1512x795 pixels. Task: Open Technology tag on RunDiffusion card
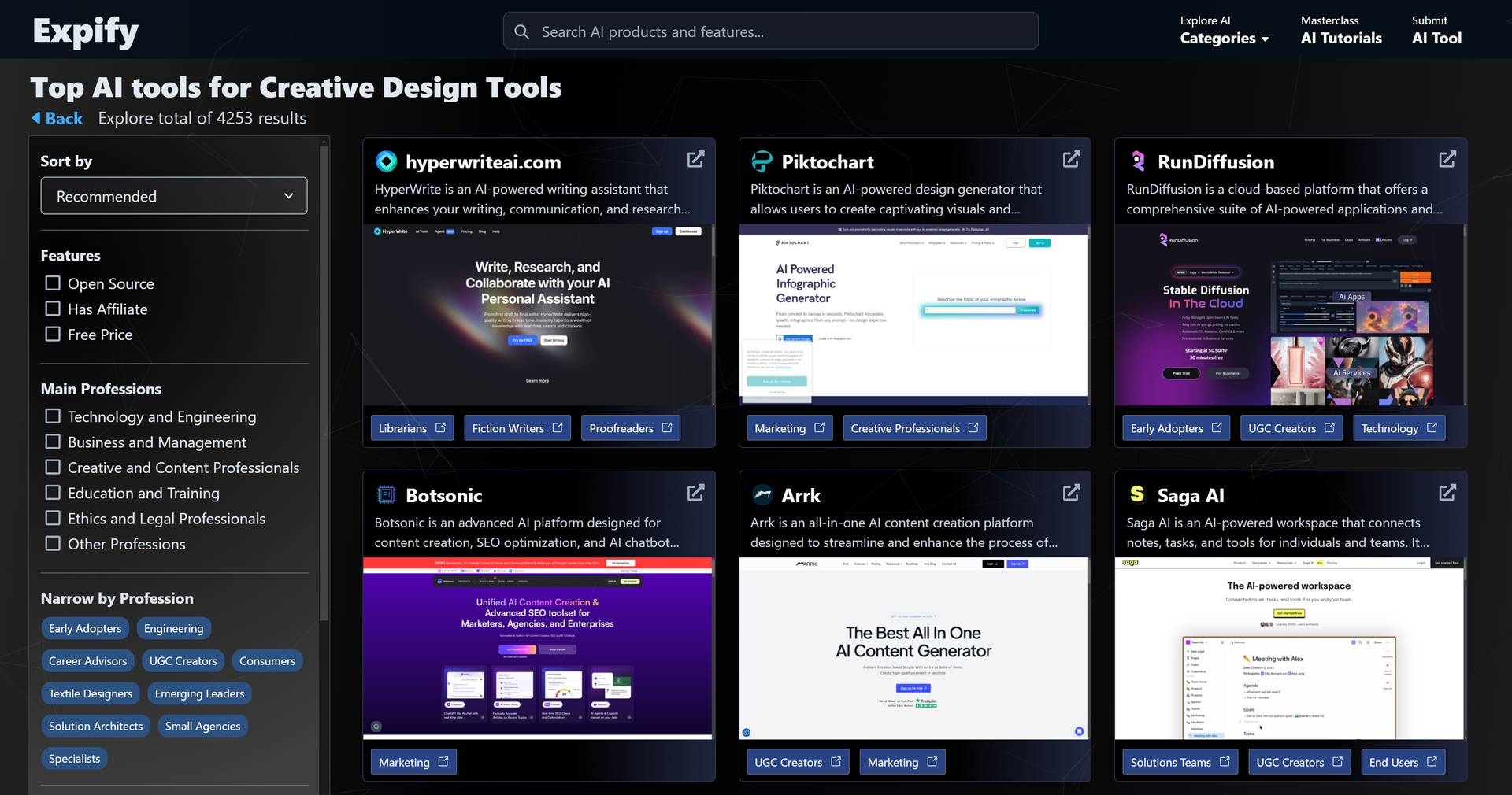(1399, 428)
